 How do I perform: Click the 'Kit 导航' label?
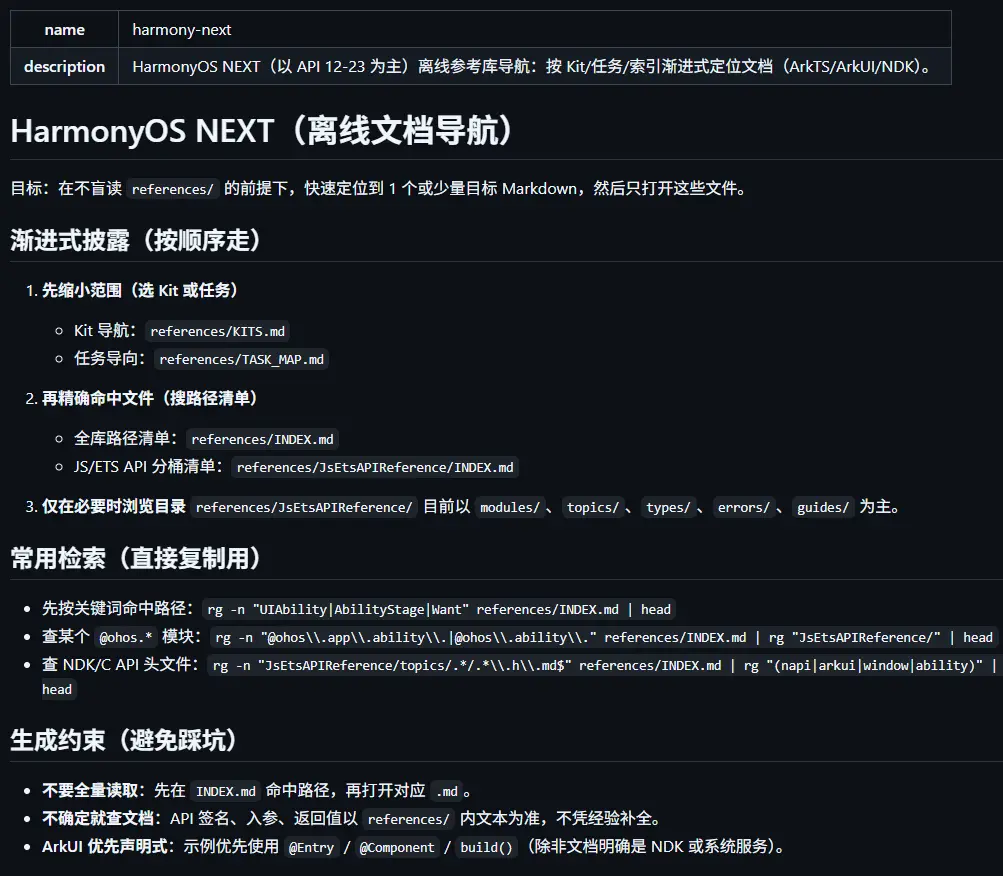101,331
